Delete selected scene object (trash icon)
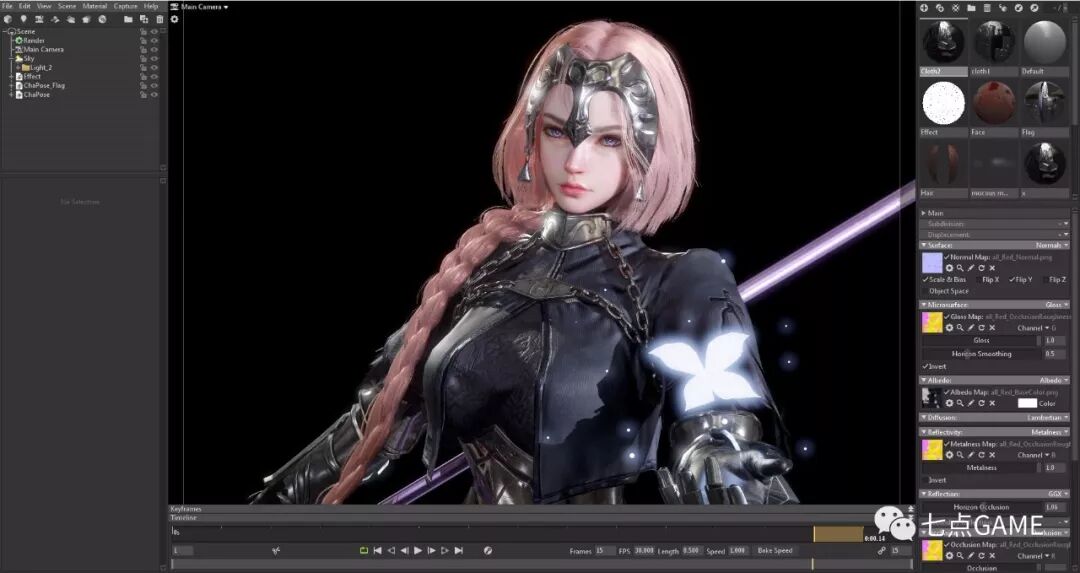Image resolution: width=1080 pixels, height=573 pixels. pyautogui.click(x=160, y=19)
